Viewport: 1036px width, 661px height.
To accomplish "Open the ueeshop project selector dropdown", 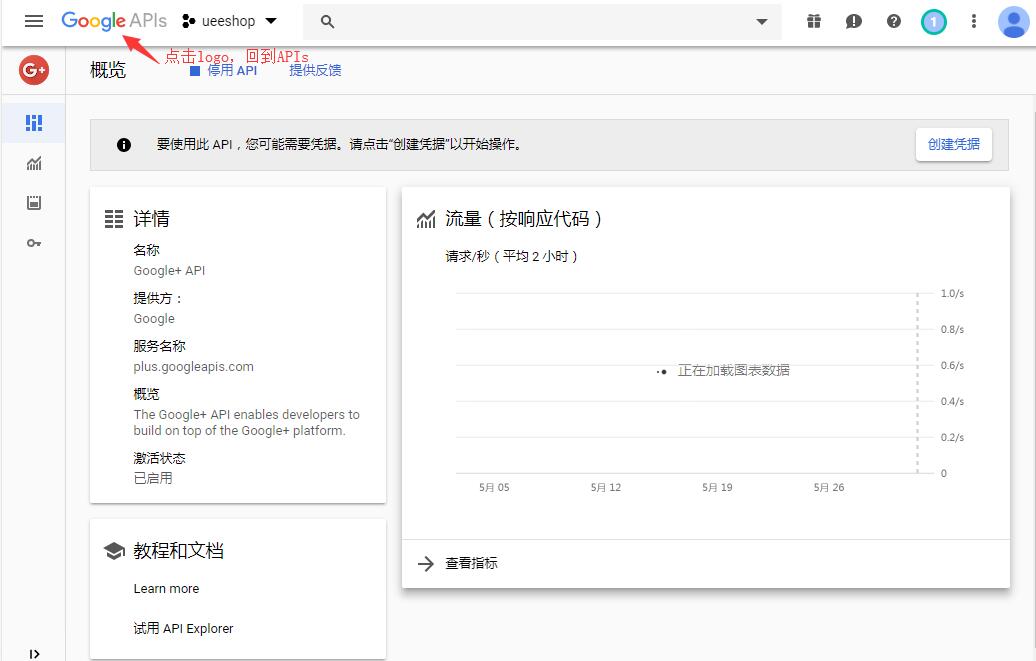I will [229, 21].
